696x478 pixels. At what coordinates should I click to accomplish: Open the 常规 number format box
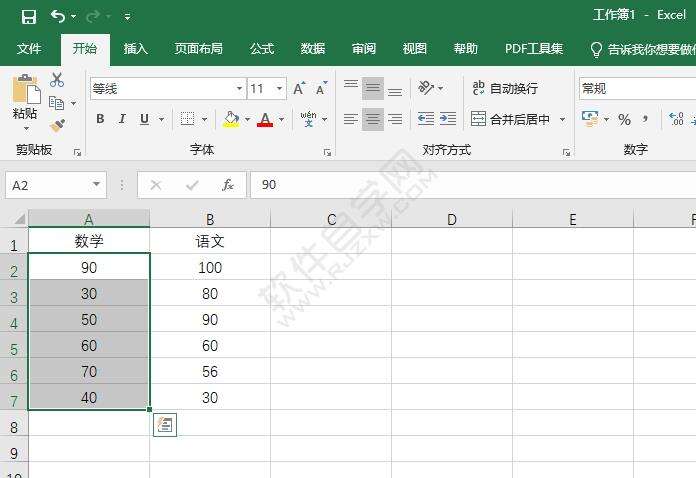637,89
